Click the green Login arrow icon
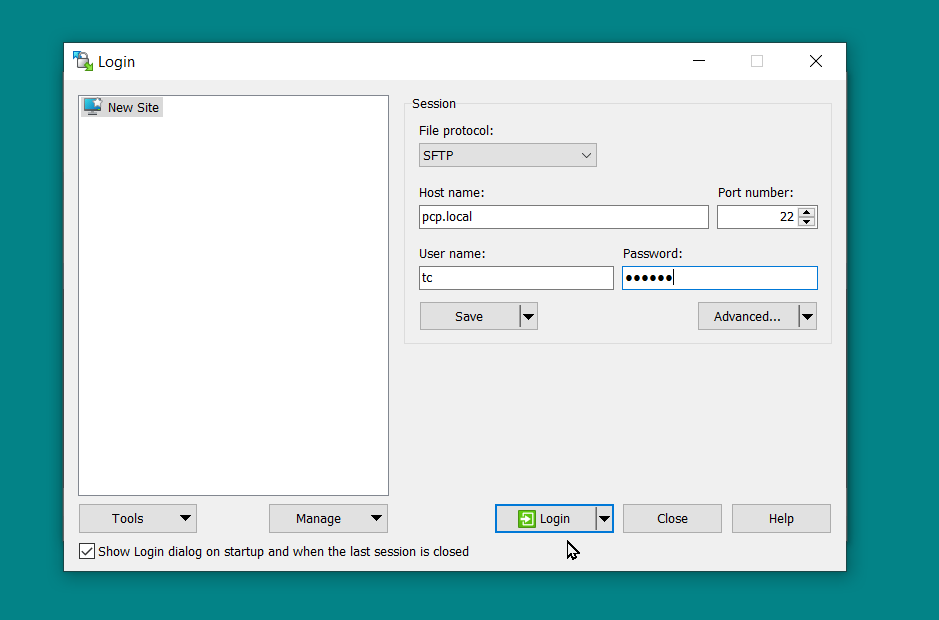The width and height of the screenshot is (939, 620). [526, 519]
